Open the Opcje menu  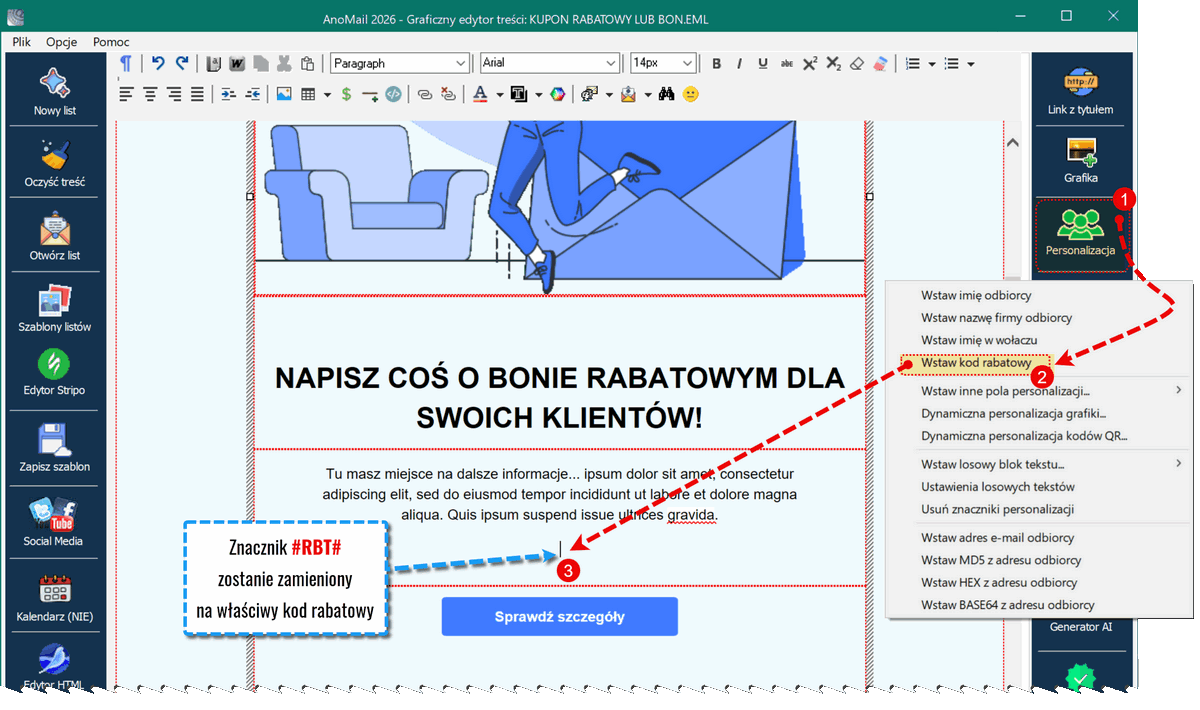(62, 42)
